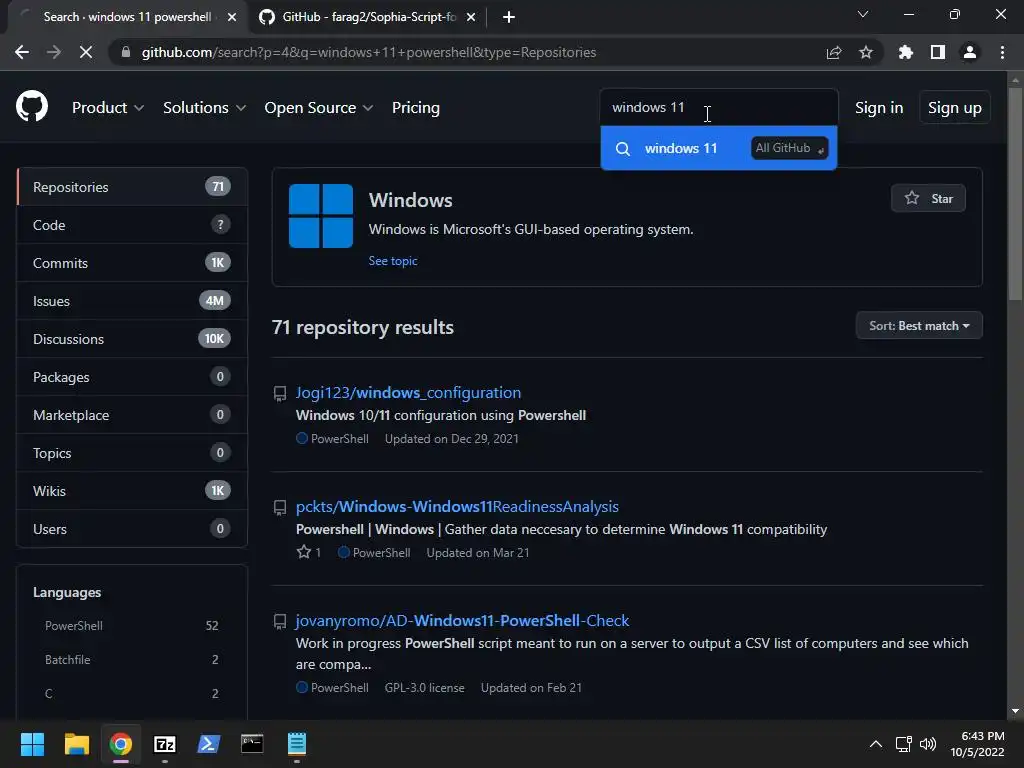Open a new tab with the plus button

(509, 17)
